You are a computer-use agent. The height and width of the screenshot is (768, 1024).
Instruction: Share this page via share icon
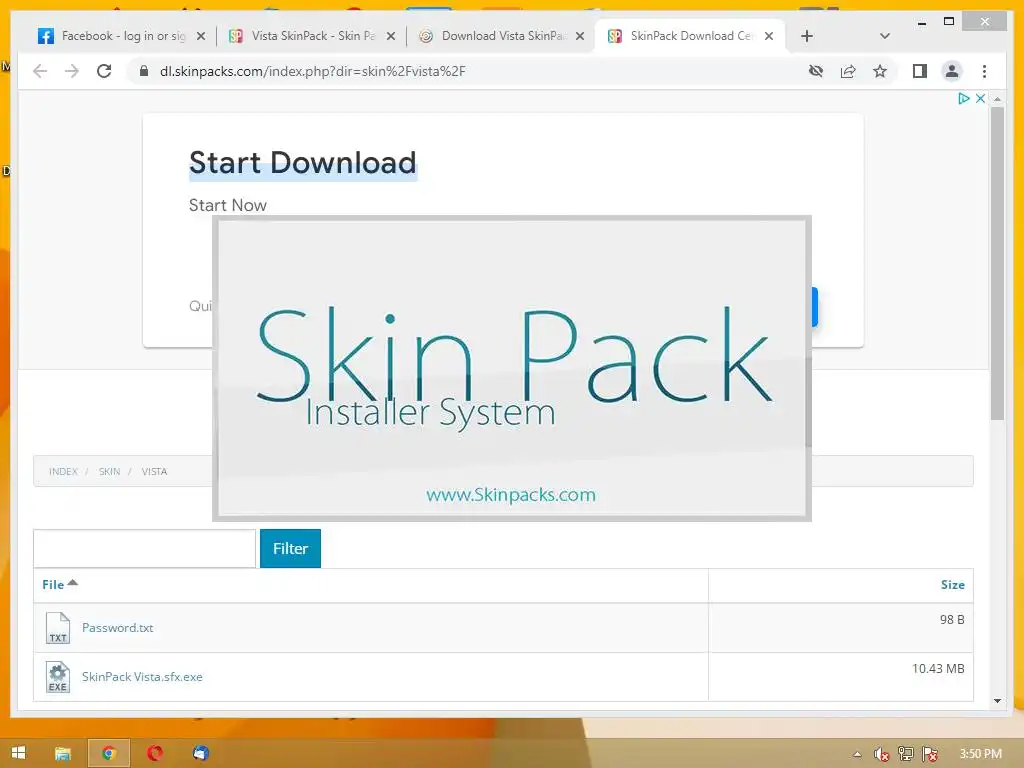point(848,71)
